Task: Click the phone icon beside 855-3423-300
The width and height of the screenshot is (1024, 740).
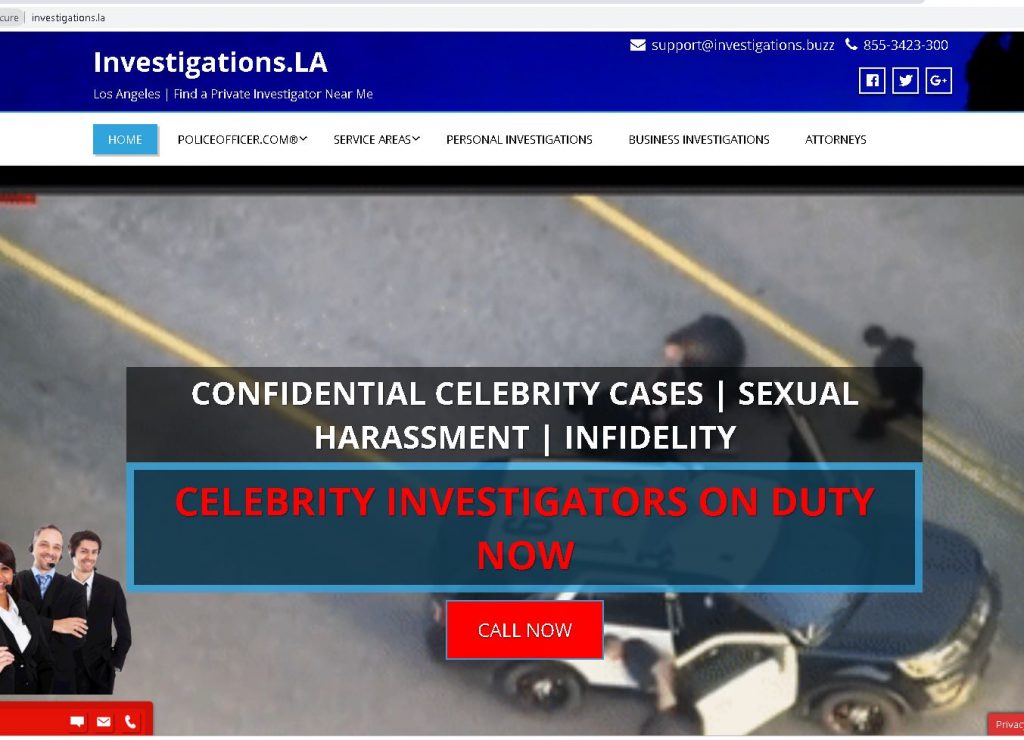Action: coord(851,44)
